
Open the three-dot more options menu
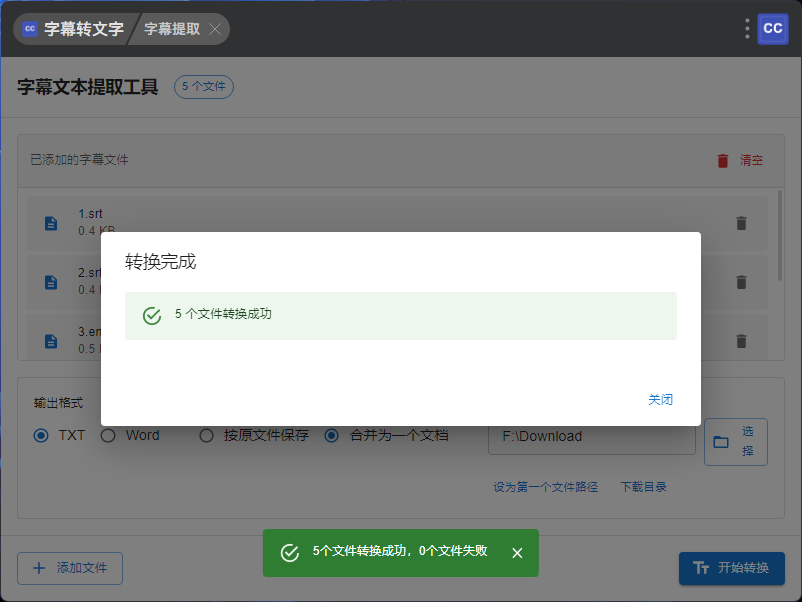[x=747, y=29]
